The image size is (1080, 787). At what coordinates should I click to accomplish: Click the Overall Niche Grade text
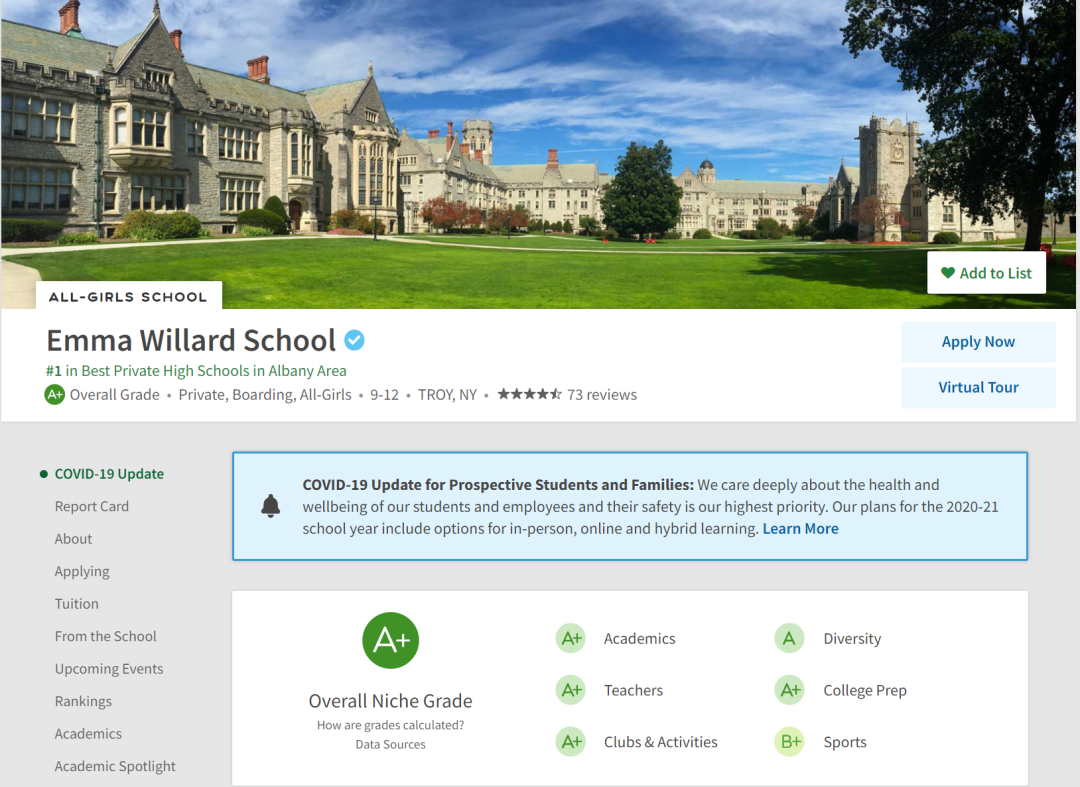click(x=391, y=701)
